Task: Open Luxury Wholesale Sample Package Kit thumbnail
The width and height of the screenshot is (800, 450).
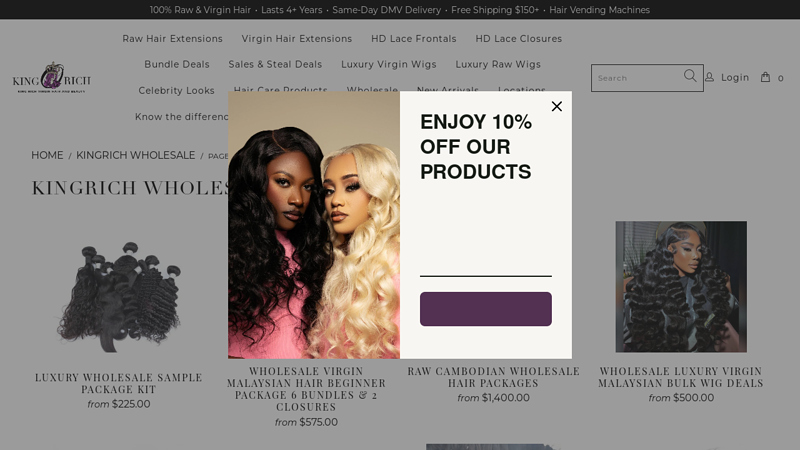Action: (118, 296)
